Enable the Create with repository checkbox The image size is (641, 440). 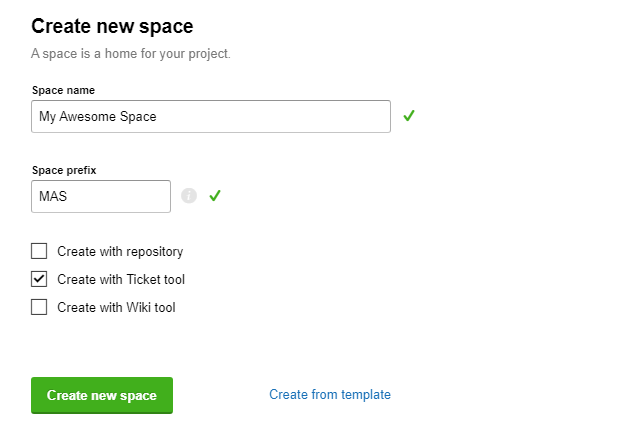(39, 252)
